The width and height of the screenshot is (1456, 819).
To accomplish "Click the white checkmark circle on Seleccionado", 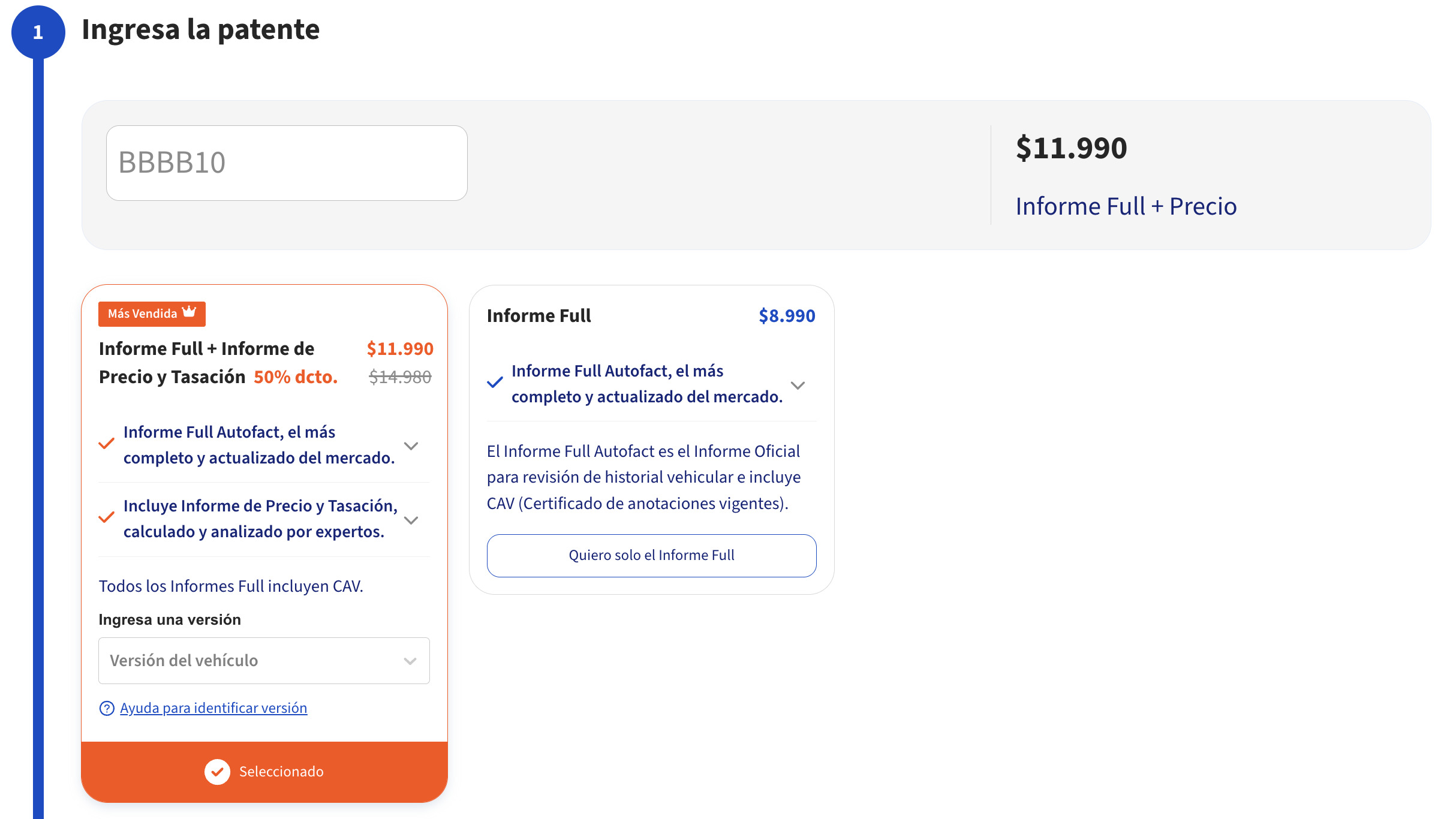I will (x=218, y=772).
